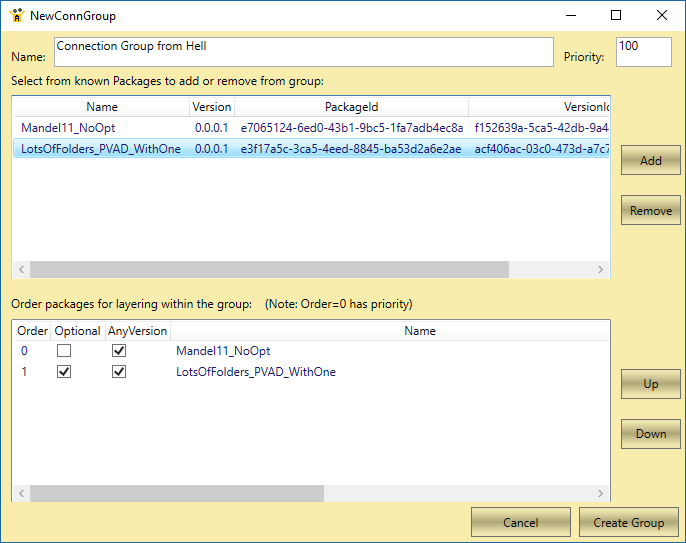Click the right arrow of packages list scrollbar
This screenshot has width=686, height=543.
(601, 270)
